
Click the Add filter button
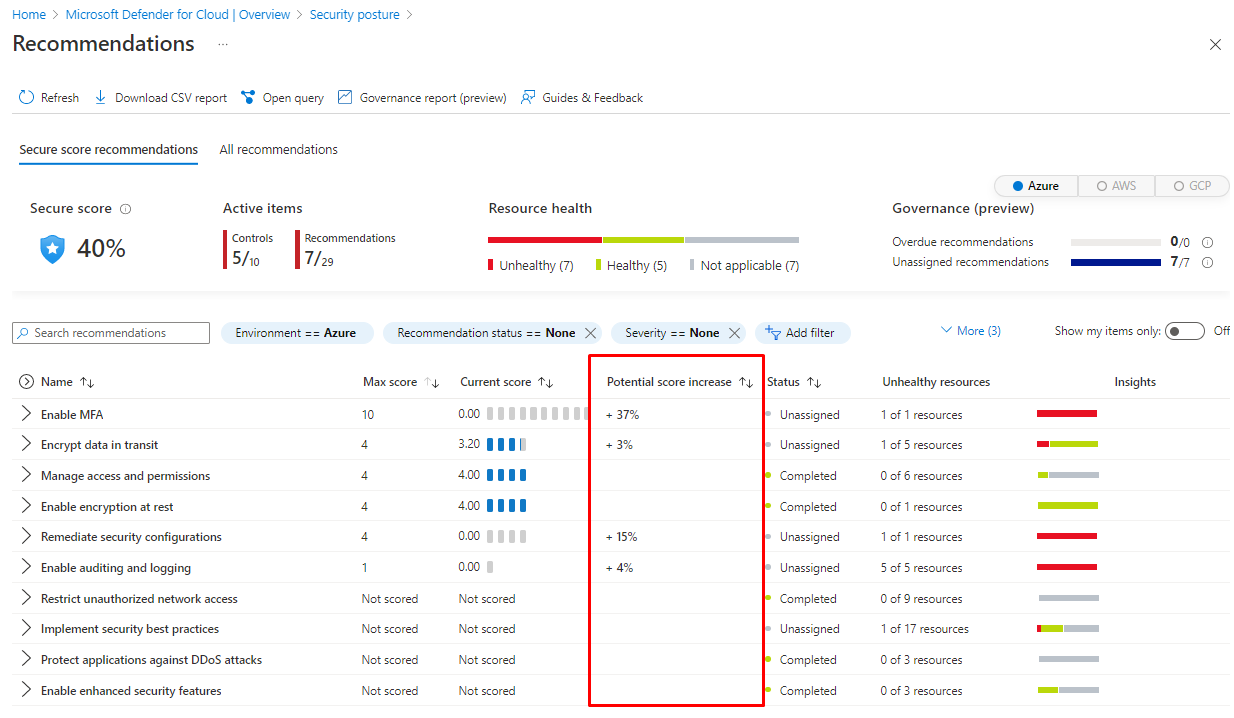802,333
